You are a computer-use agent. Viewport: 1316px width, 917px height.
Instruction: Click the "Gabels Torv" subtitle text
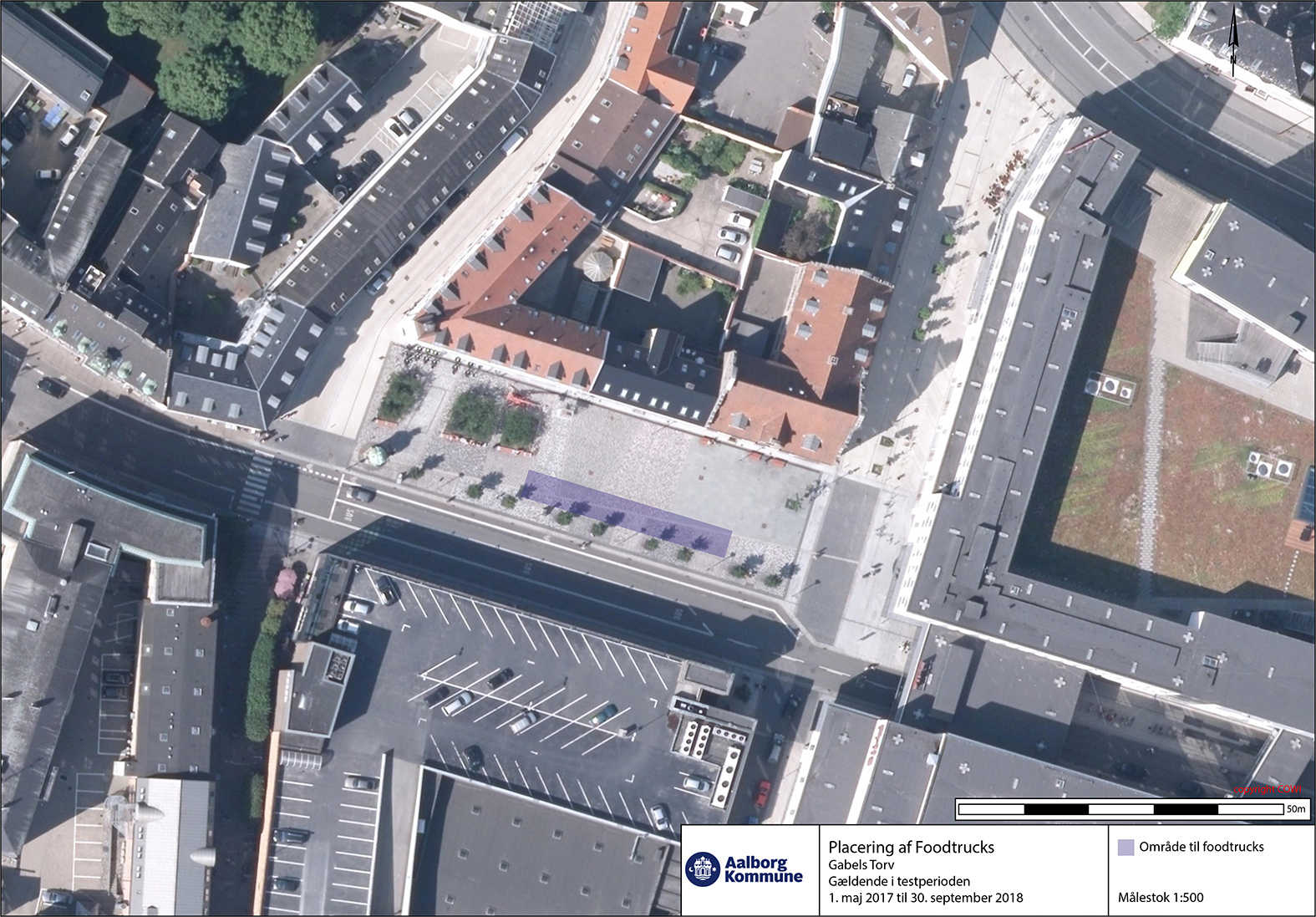[x=861, y=865]
